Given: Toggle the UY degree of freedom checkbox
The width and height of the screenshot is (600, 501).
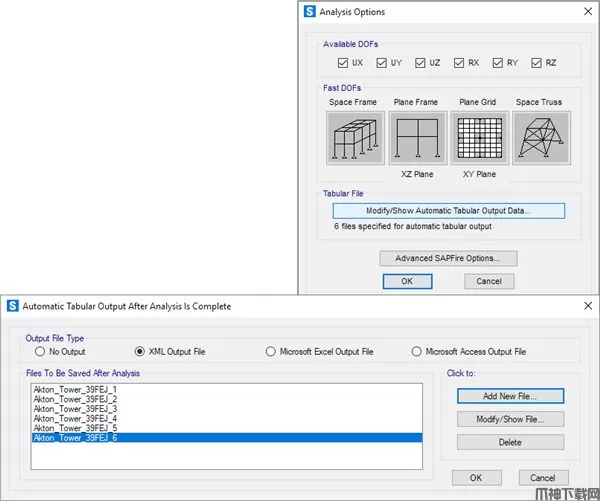Looking at the screenshot, I should (384, 63).
